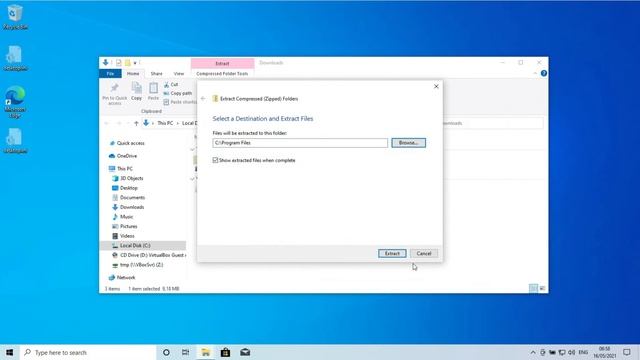Screen dimensions: 640x360
Task: Select CD Drive (D:) VirtualBox Guest
Action: (149, 255)
